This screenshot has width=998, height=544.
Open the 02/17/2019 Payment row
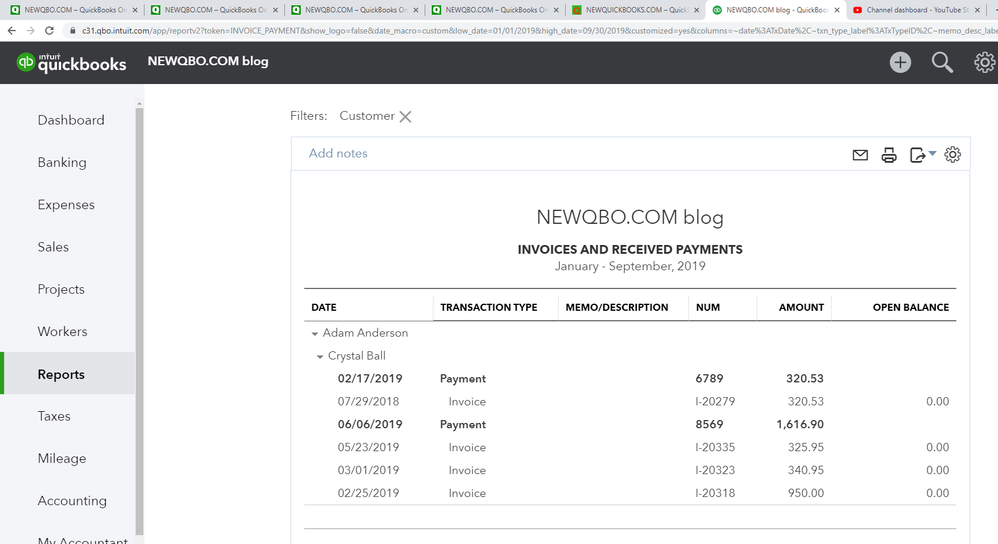click(x=630, y=379)
